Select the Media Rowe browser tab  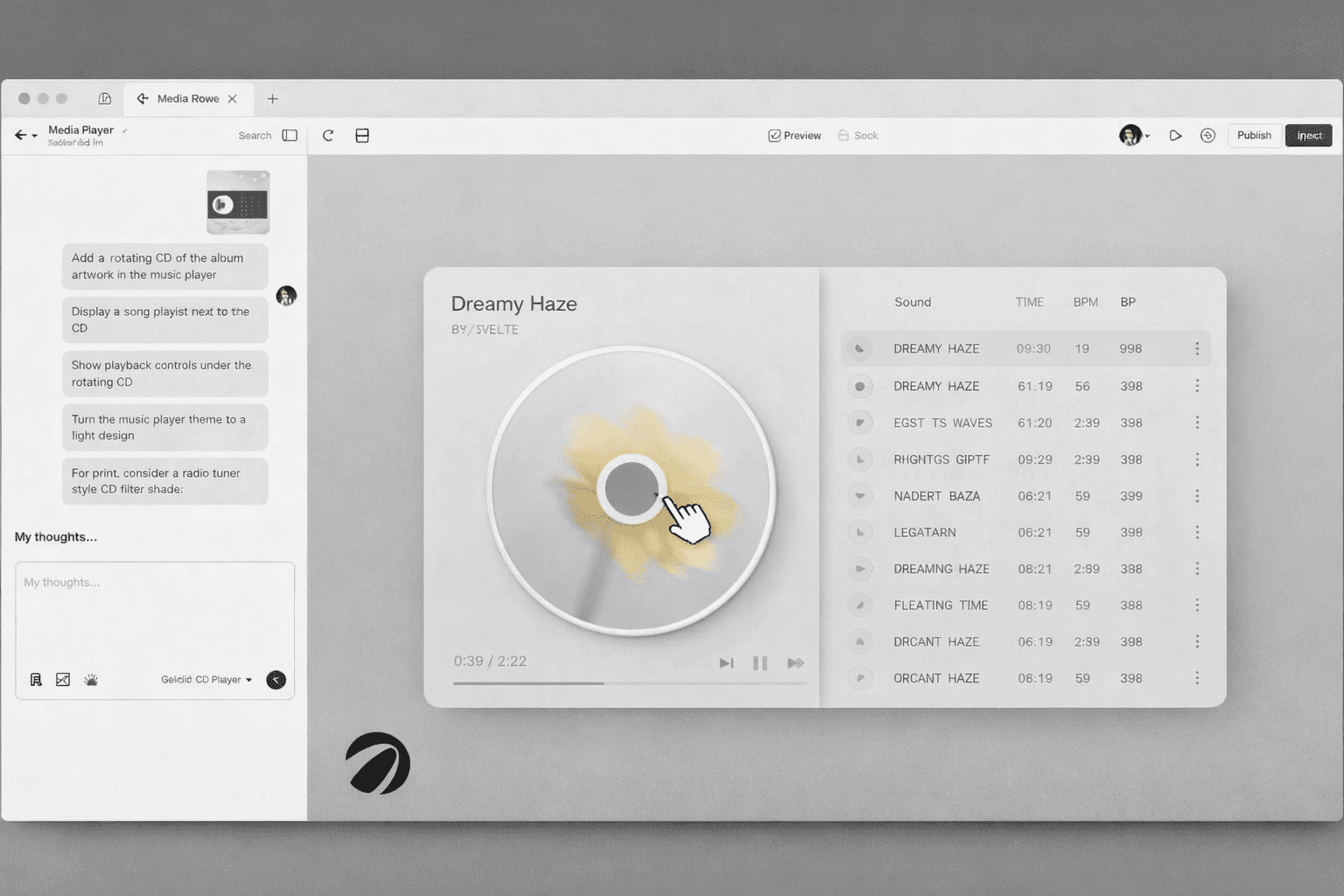coord(188,99)
